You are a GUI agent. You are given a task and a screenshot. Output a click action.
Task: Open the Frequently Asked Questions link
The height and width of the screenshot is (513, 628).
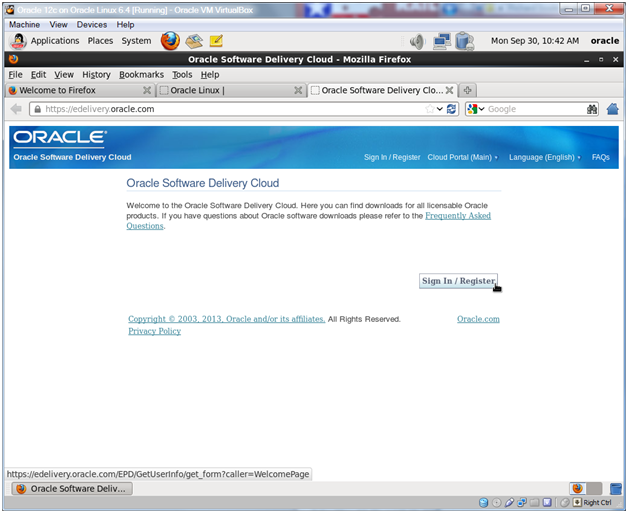point(458,216)
